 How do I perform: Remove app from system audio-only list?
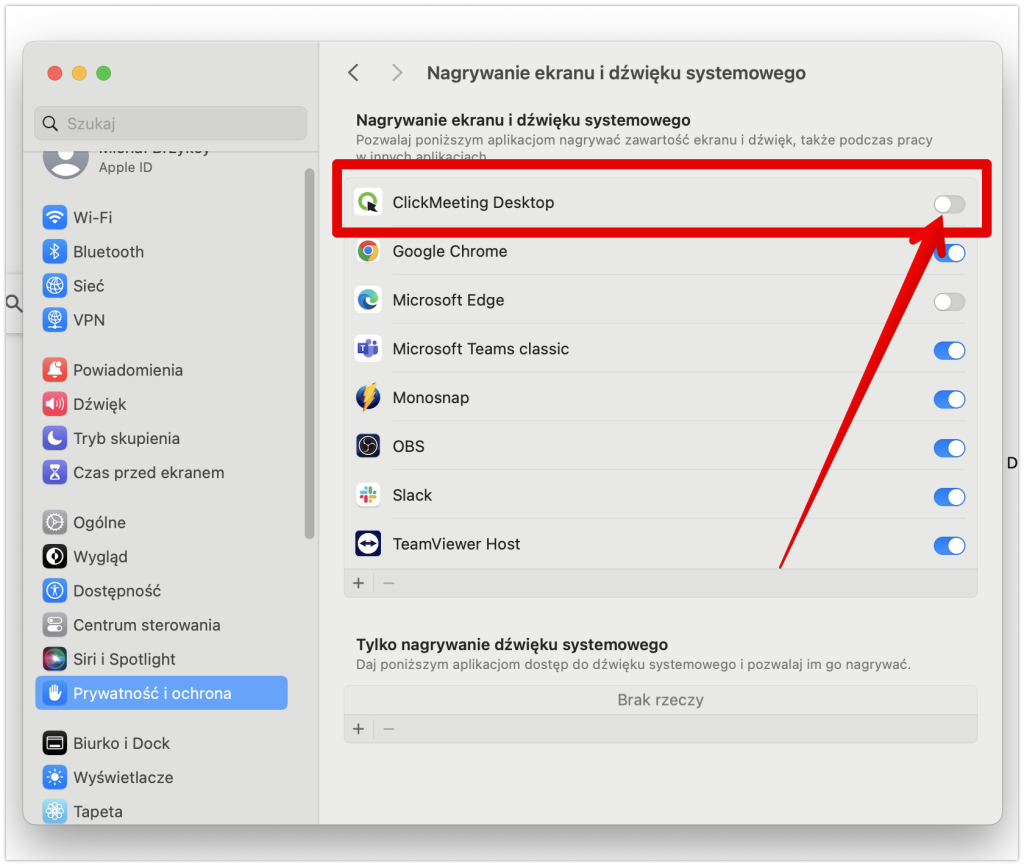click(389, 729)
